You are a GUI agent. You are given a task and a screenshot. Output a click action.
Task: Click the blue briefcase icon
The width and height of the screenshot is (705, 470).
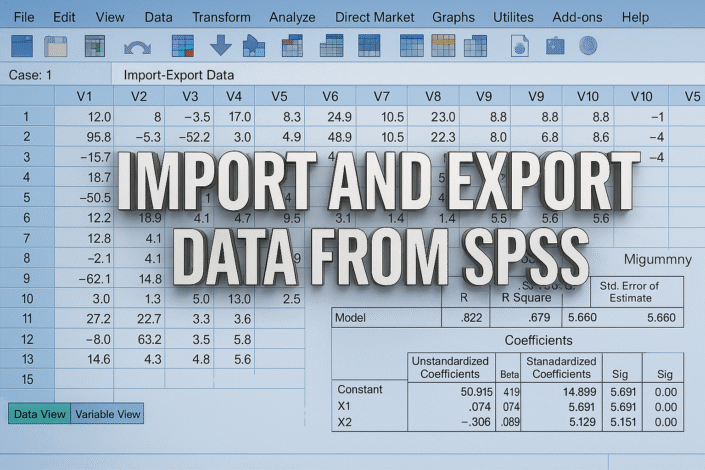(x=555, y=46)
